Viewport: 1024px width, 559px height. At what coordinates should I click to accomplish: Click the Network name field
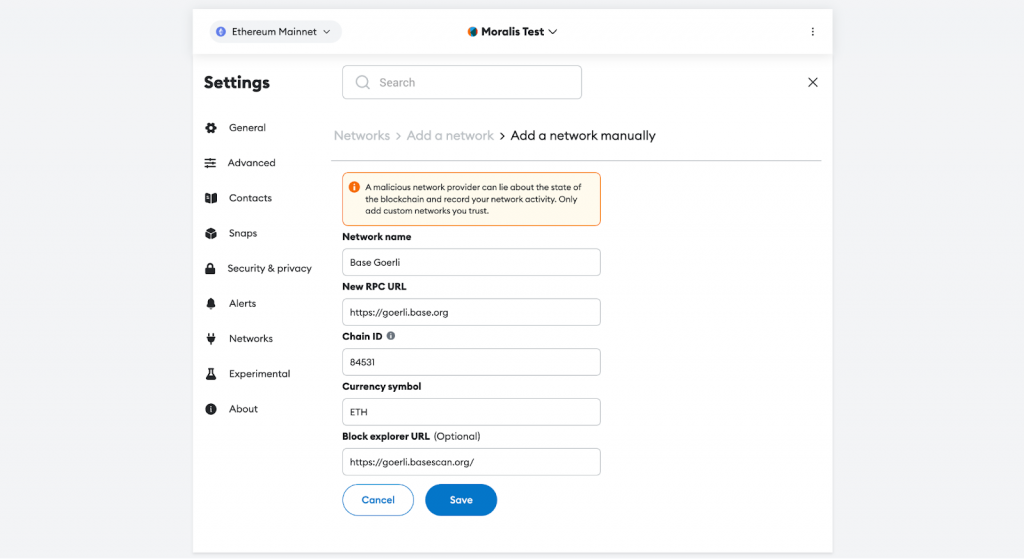tap(472, 263)
